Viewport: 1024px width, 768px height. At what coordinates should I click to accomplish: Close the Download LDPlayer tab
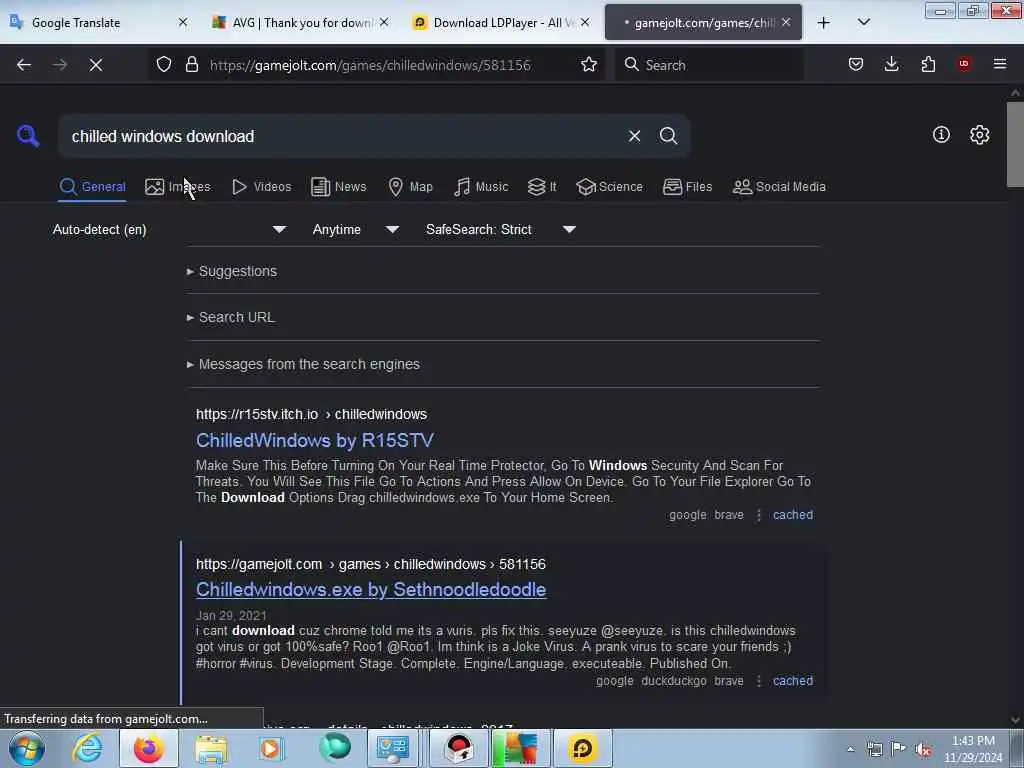coord(585,22)
